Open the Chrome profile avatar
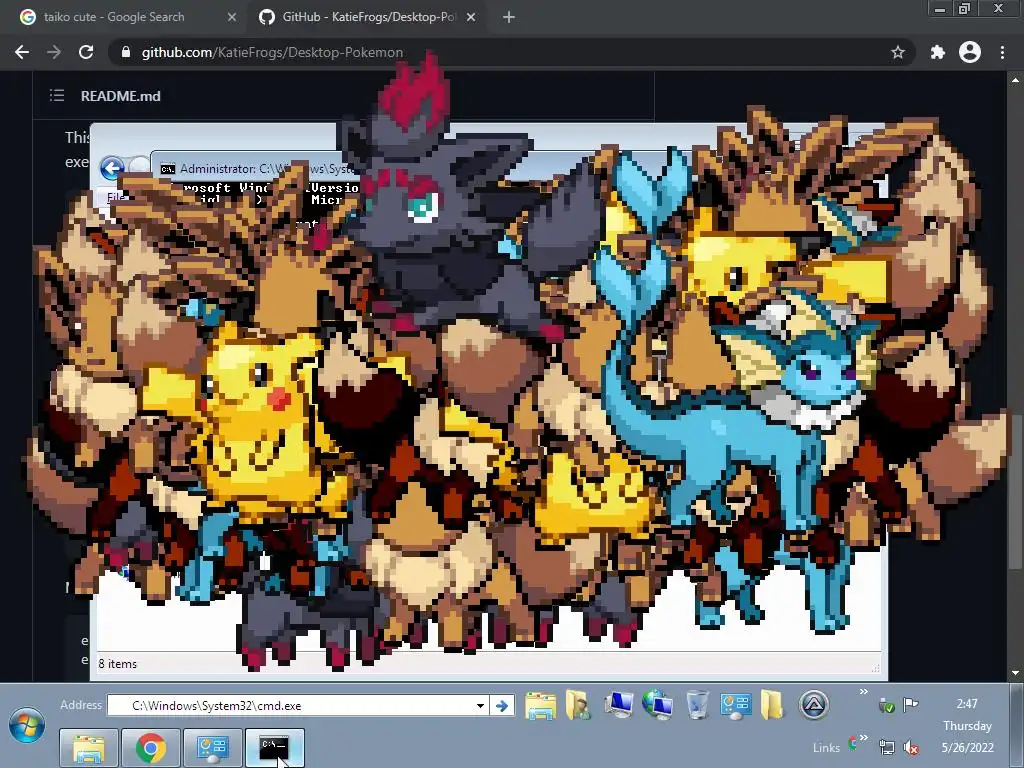The height and width of the screenshot is (768, 1024). tap(970, 52)
